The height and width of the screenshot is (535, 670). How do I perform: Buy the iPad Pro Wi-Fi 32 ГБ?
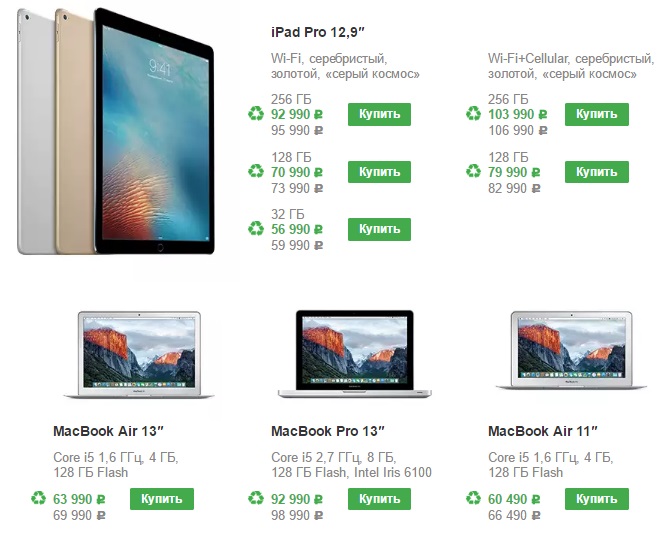pos(379,229)
